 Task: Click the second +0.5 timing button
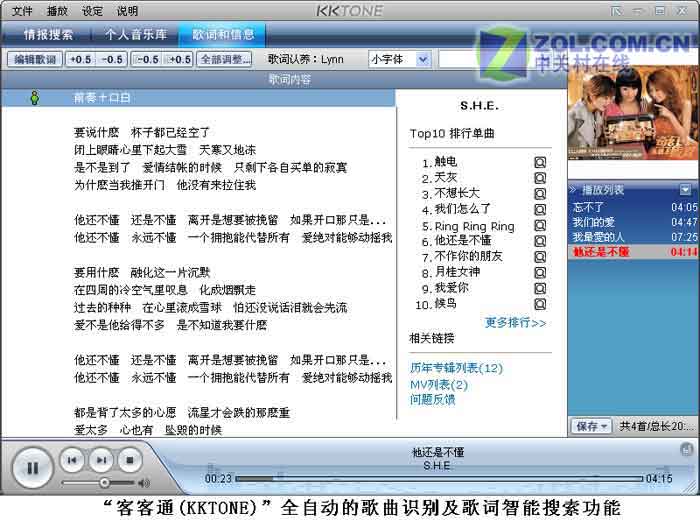click(x=178, y=59)
